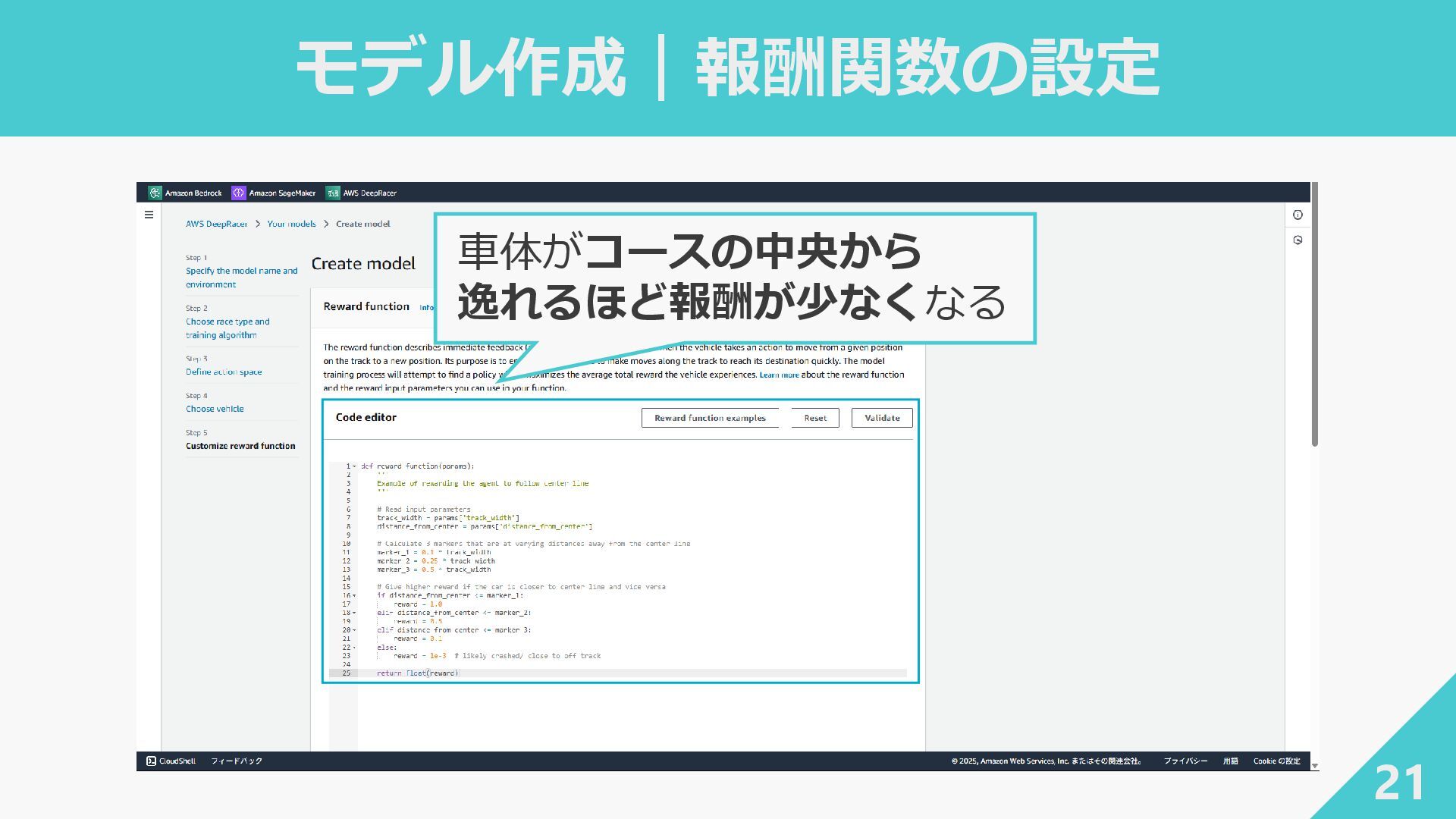
Task: Open the info panel circle icon
Action: point(1298,215)
